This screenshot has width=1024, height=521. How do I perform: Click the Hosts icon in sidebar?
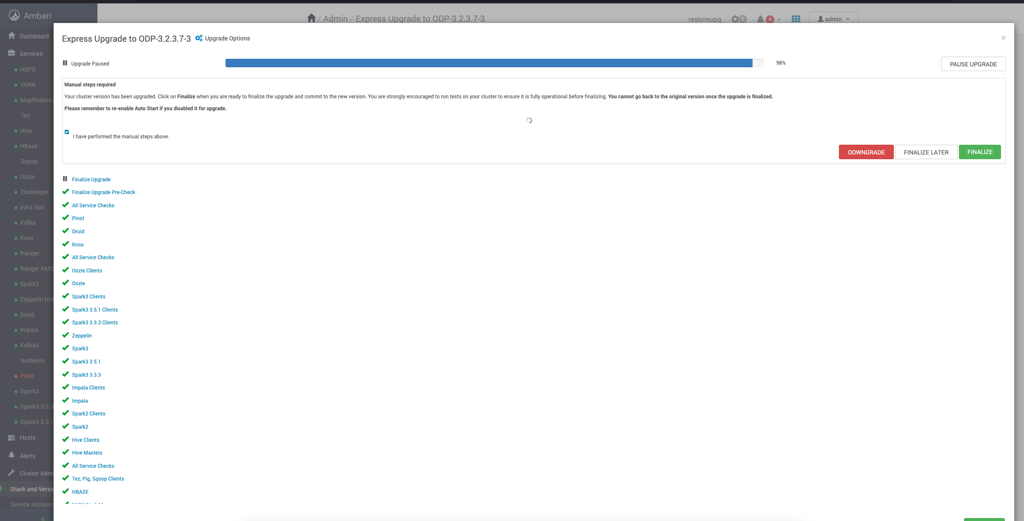tap(12, 437)
